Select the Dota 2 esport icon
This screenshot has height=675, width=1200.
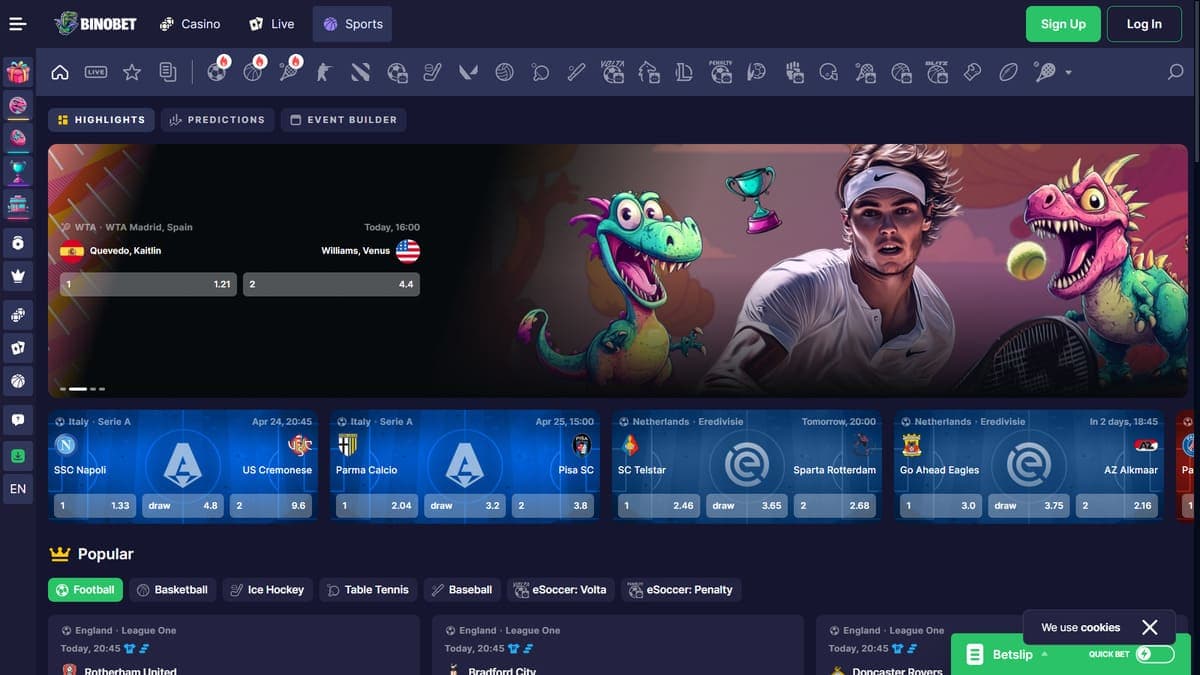point(361,72)
